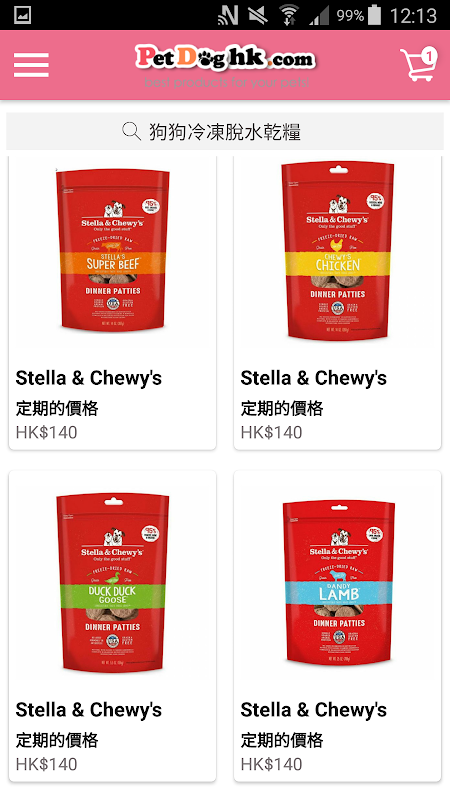Tap the muted sound status icon
This screenshot has width=450, height=800.
[x=258, y=15]
